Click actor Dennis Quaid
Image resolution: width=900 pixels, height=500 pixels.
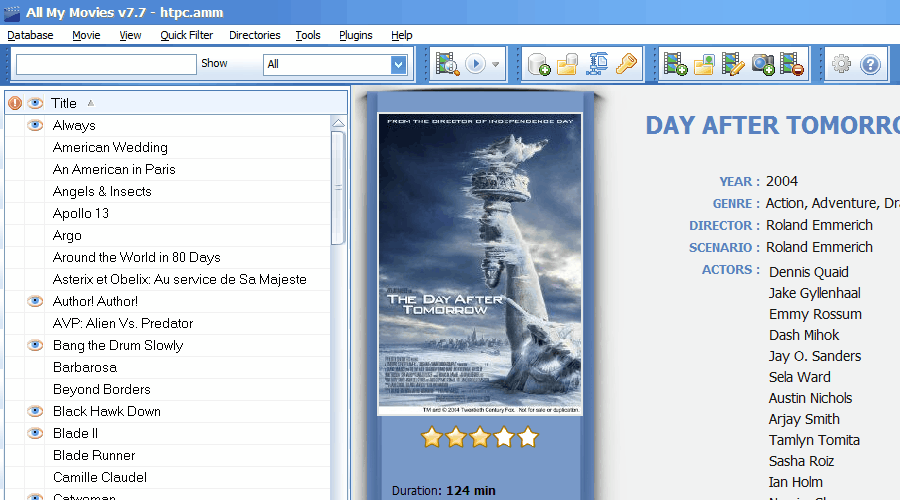(809, 272)
